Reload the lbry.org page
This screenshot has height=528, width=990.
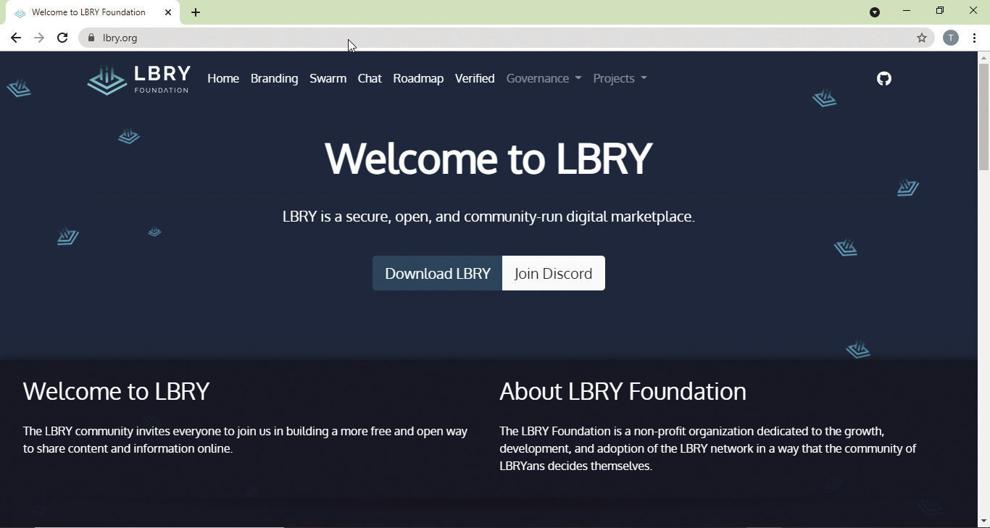62,38
